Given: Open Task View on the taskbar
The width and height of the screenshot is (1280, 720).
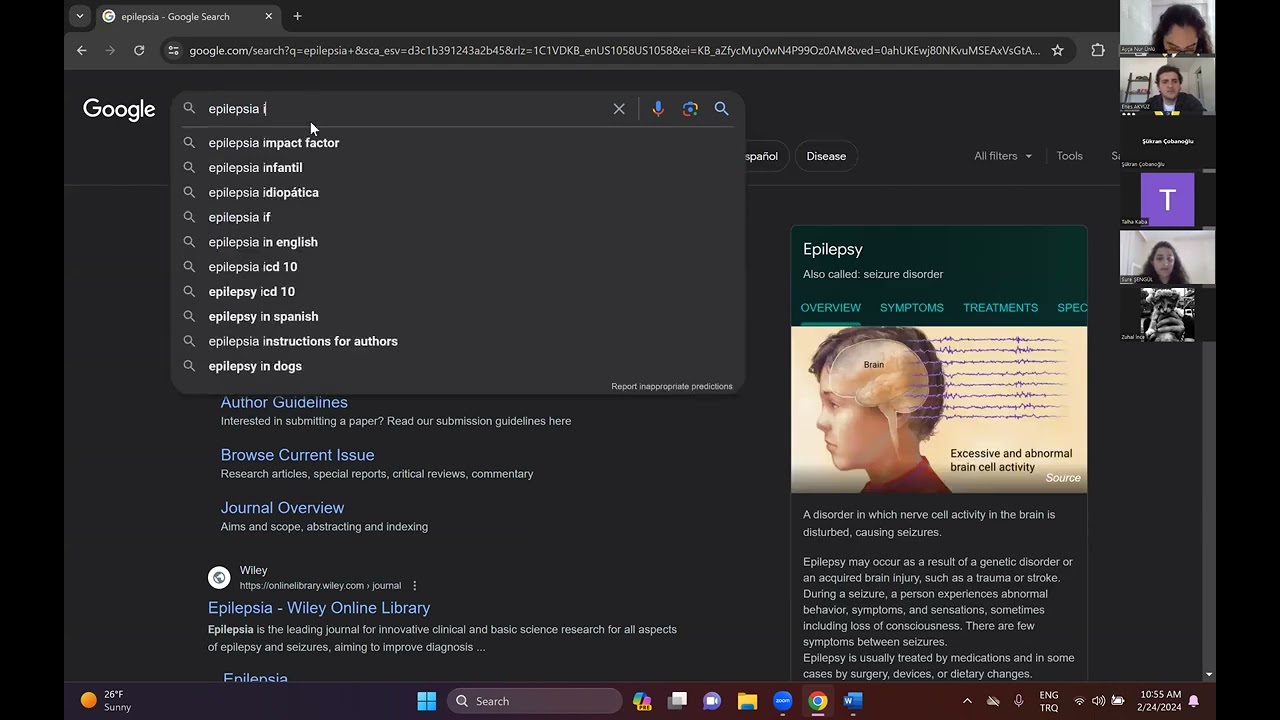Looking at the screenshot, I should (677, 701).
